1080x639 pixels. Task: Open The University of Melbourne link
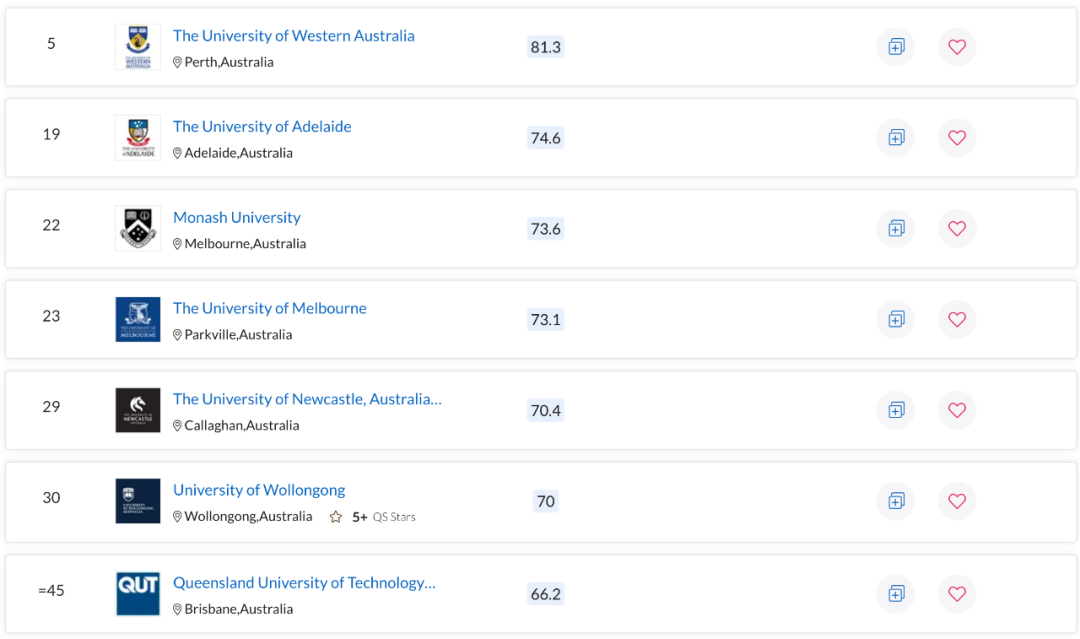pyautogui.click(x=269, y=307)
